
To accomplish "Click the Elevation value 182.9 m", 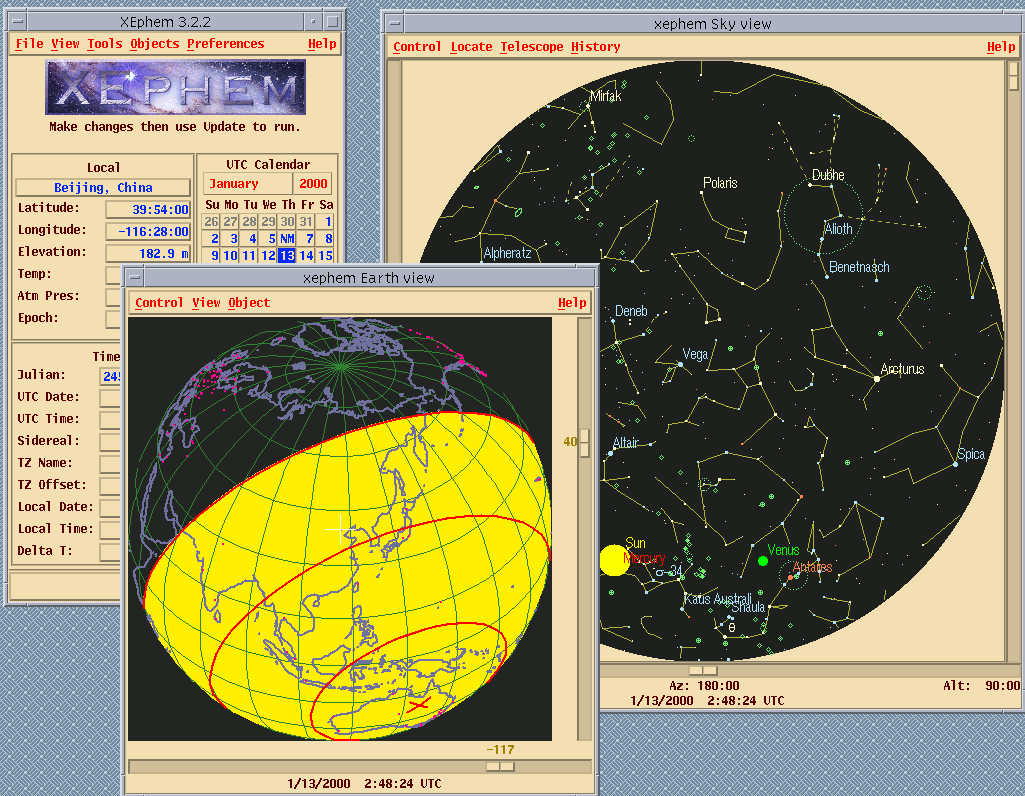I will 148,254.
